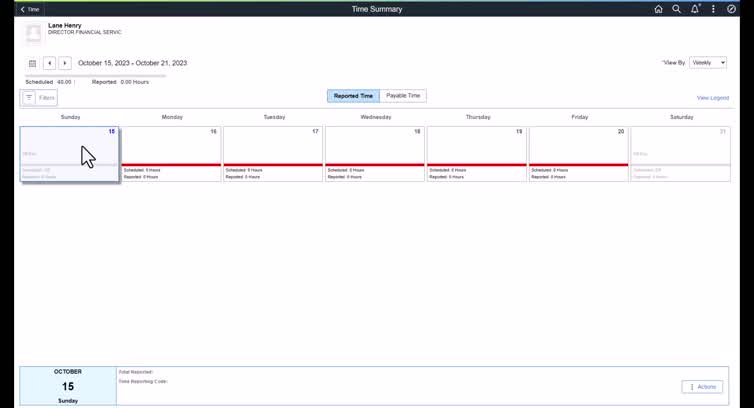
Task: Open the Filters button
Action: (x=39, y=98)
